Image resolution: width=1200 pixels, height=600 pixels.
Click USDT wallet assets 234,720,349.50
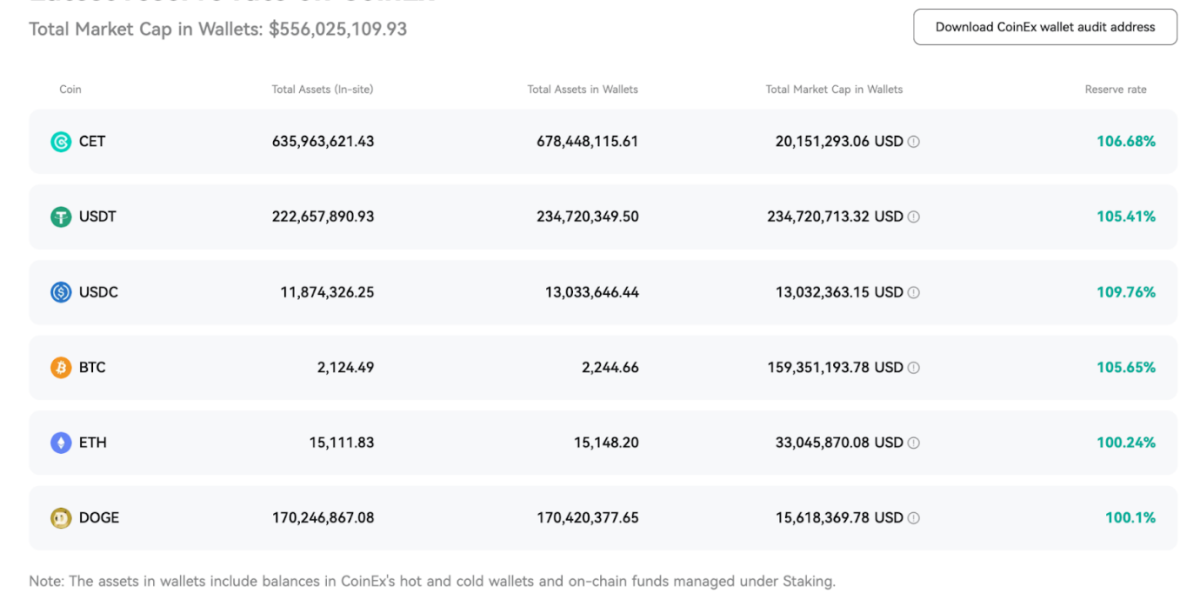(x=588, y=217)
